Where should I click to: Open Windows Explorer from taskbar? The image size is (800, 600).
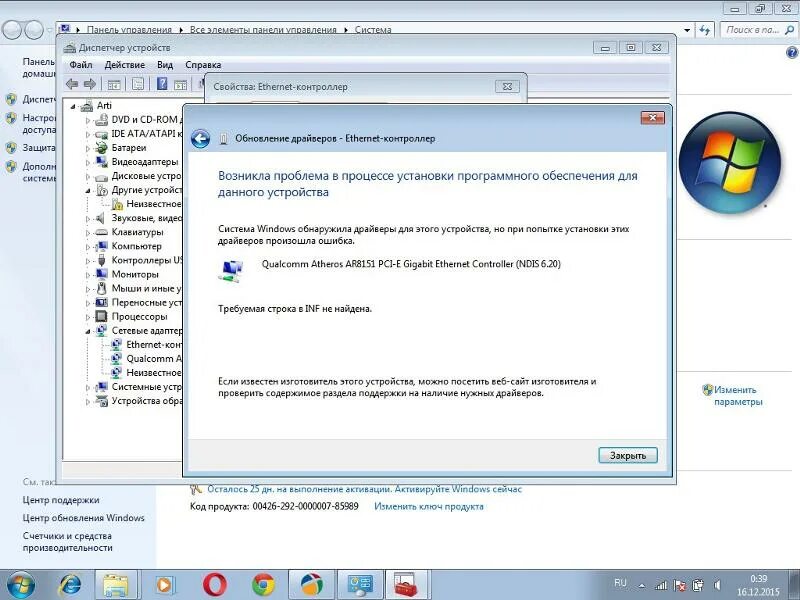[x=116, y=585]
